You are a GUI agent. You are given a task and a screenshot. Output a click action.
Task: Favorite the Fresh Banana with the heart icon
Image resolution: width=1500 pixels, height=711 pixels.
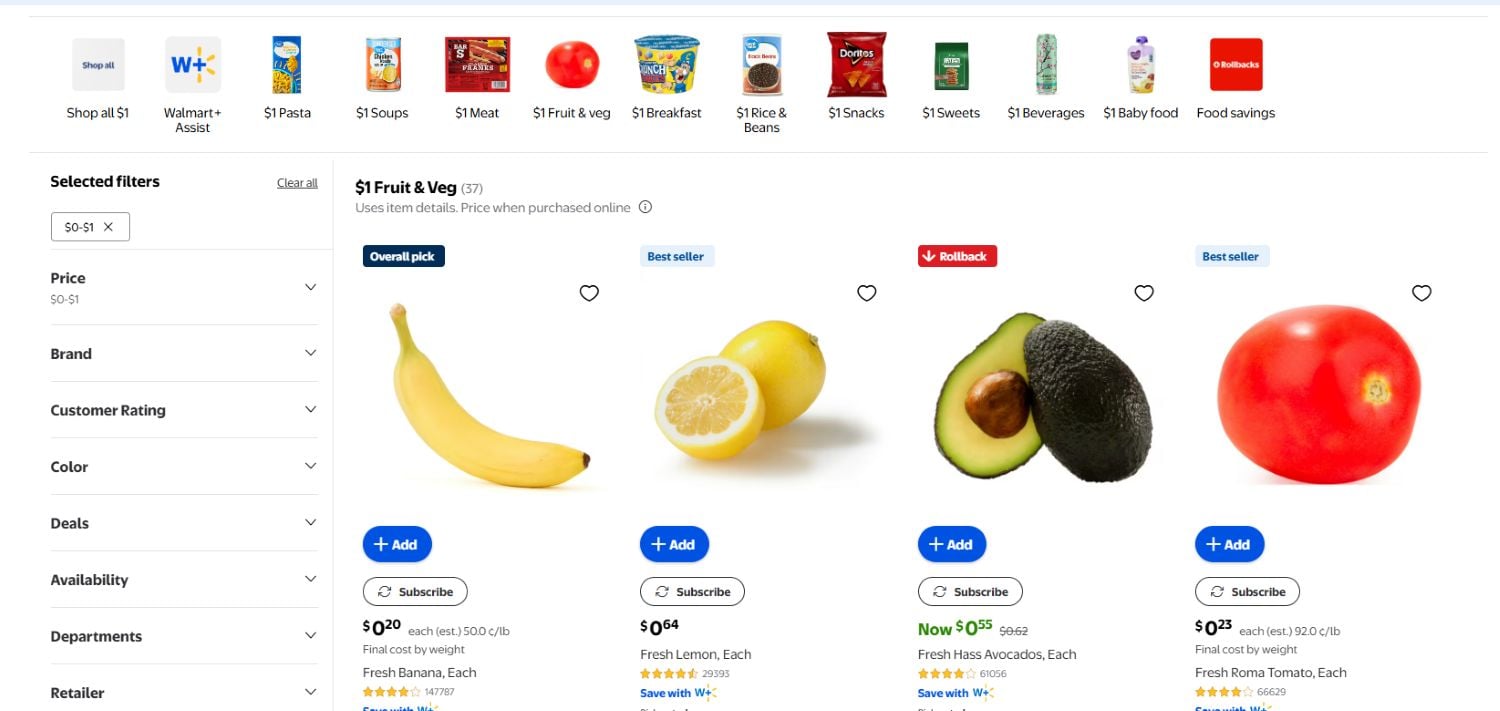(589, 293)
